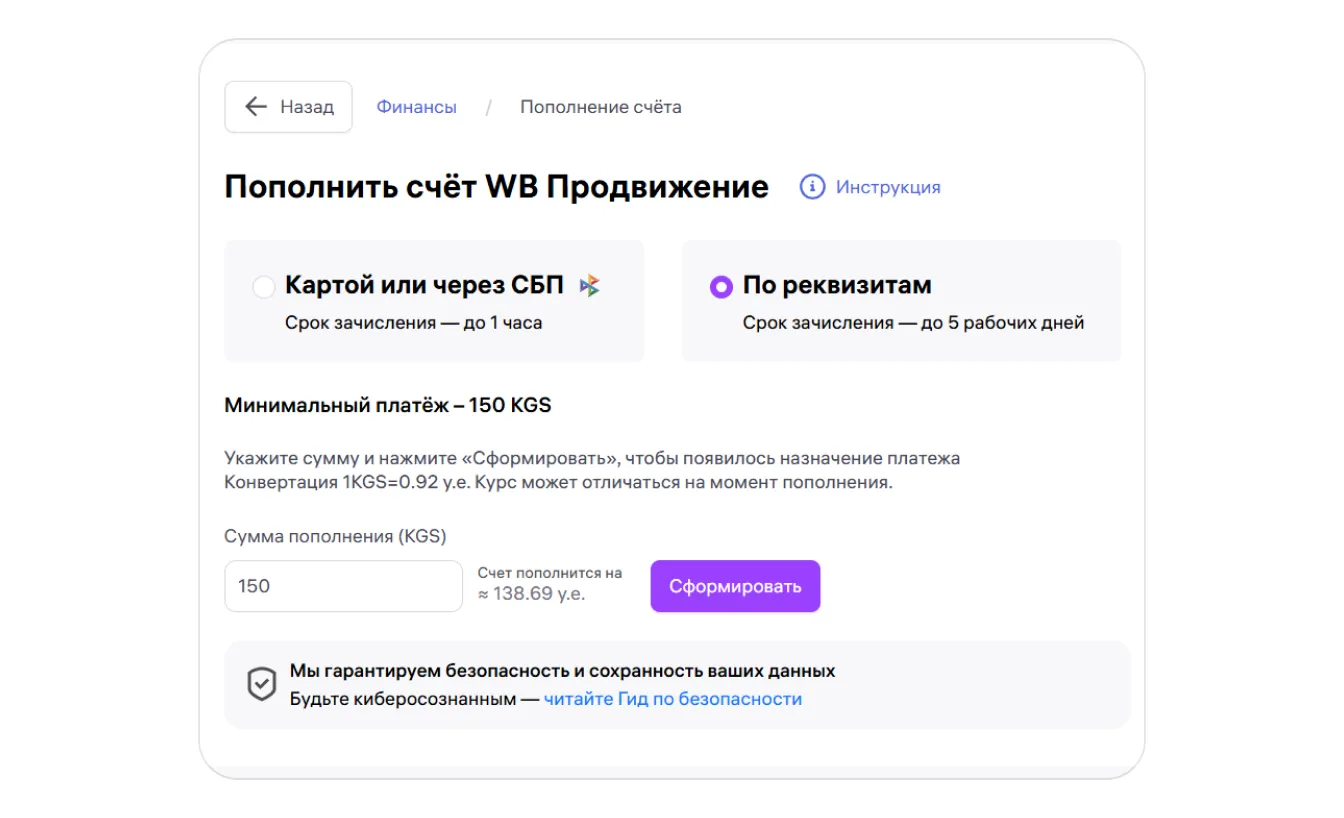Viewport: 1344px width, 818px height.
Task: Click the 'Срок зачисления — до 1 часа' text
Action: pos(413,323)
